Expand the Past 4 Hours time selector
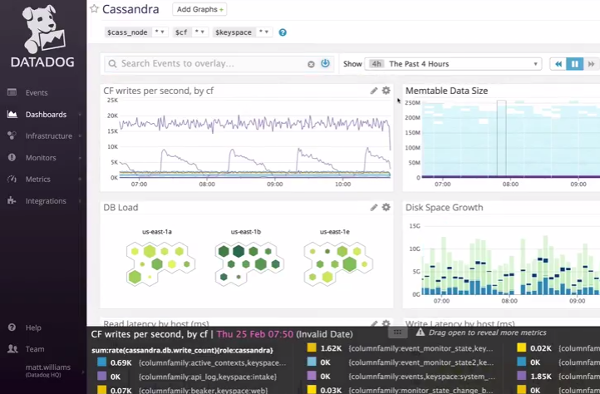 pos(453,64)
